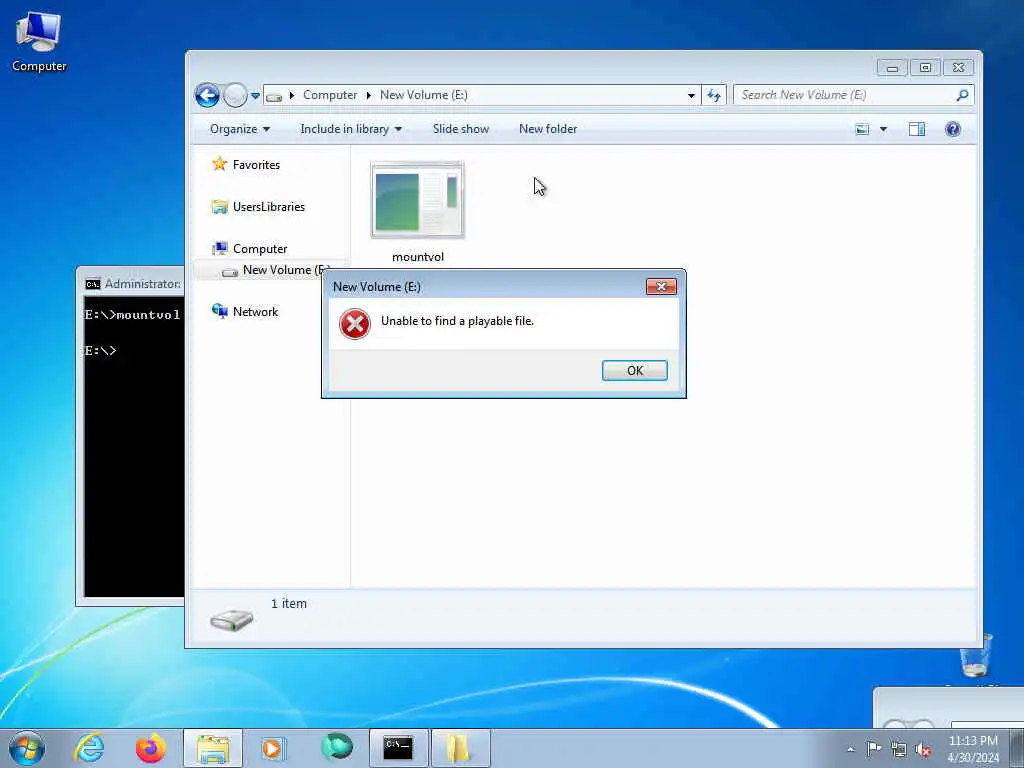The width and height of the screenshot is (1024, 768).
Task: Maximize the Explorer window
Action: pos(925,68)
